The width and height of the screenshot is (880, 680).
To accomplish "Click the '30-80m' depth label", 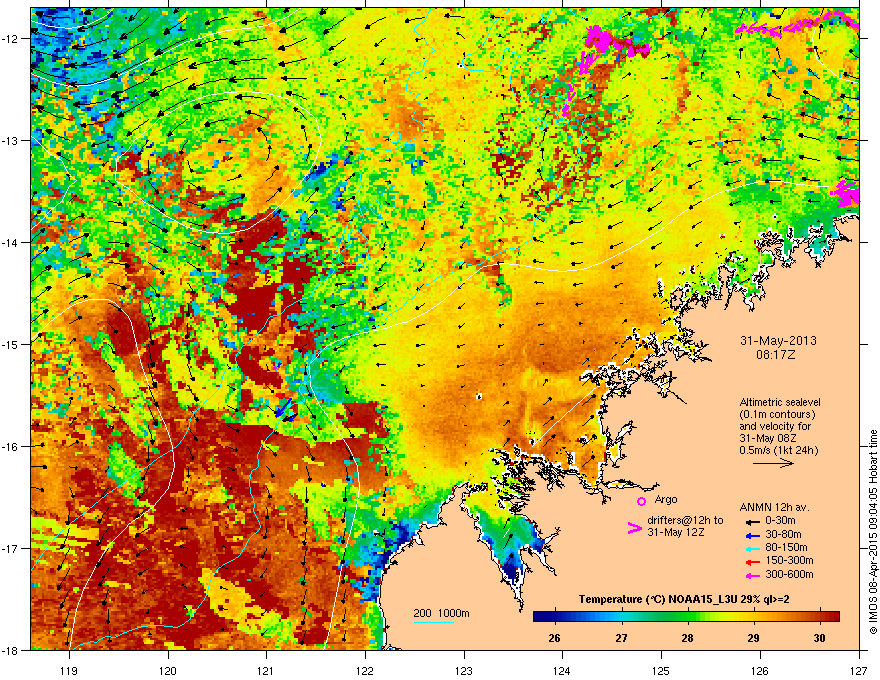I will (x=783, y=535).
